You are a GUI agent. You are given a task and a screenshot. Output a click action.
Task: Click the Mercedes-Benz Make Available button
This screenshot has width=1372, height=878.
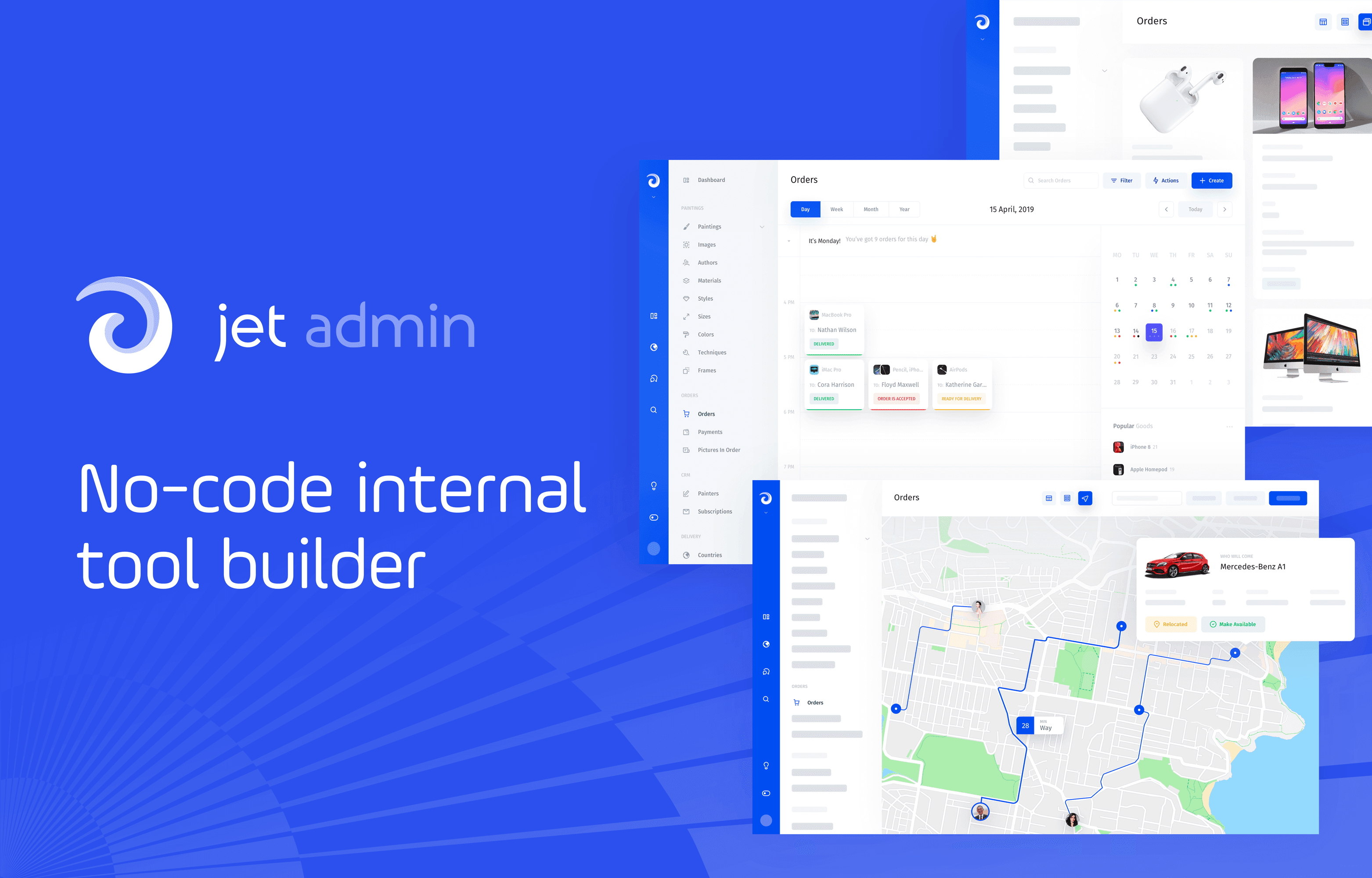[x=1237, y=623]
